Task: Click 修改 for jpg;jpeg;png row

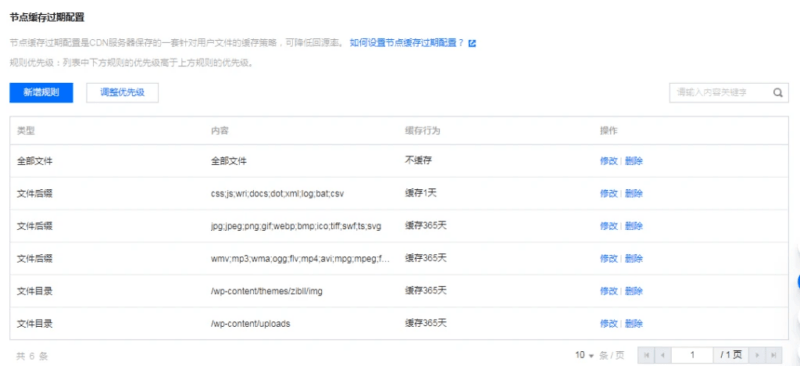Action: (609, 226)
